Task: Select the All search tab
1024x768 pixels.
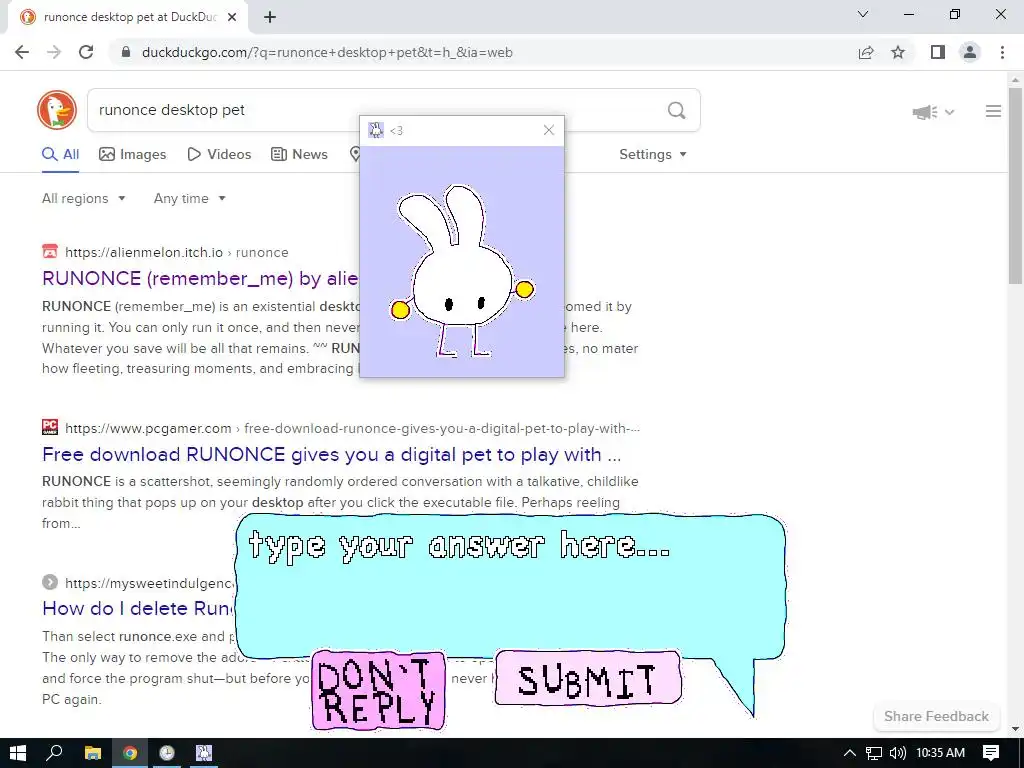Action: [60, 155]
